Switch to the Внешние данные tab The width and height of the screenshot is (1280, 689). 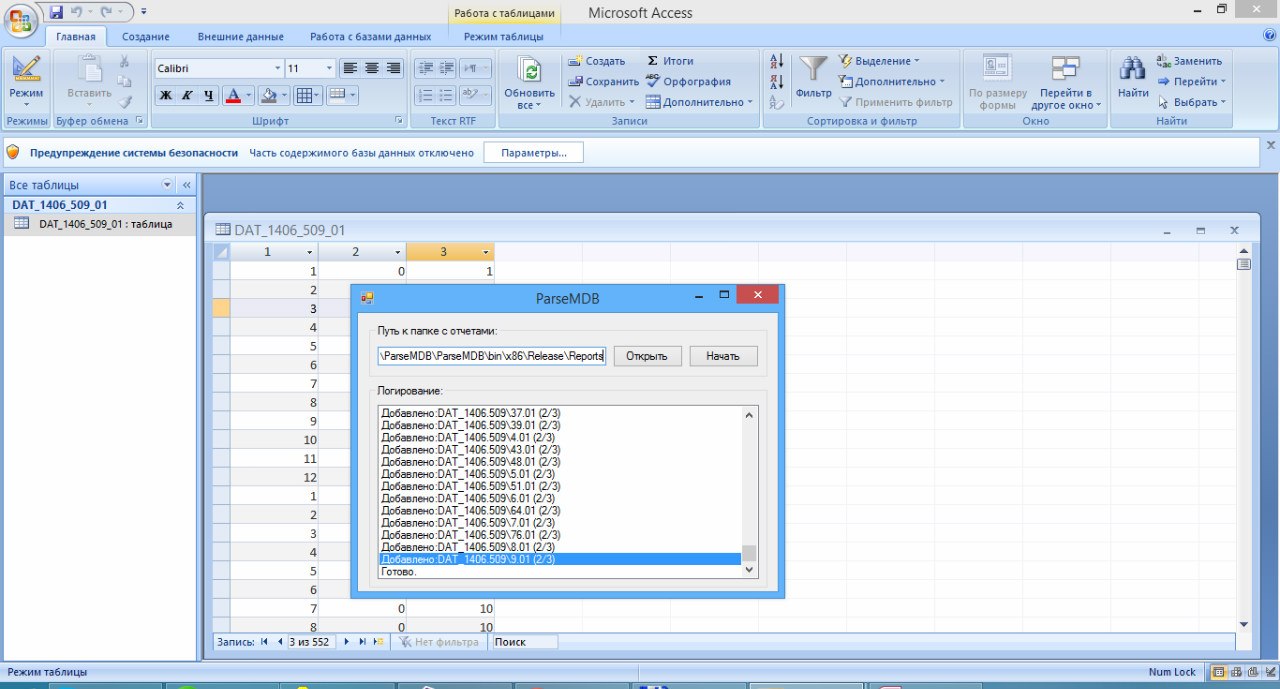click(240, 37)
